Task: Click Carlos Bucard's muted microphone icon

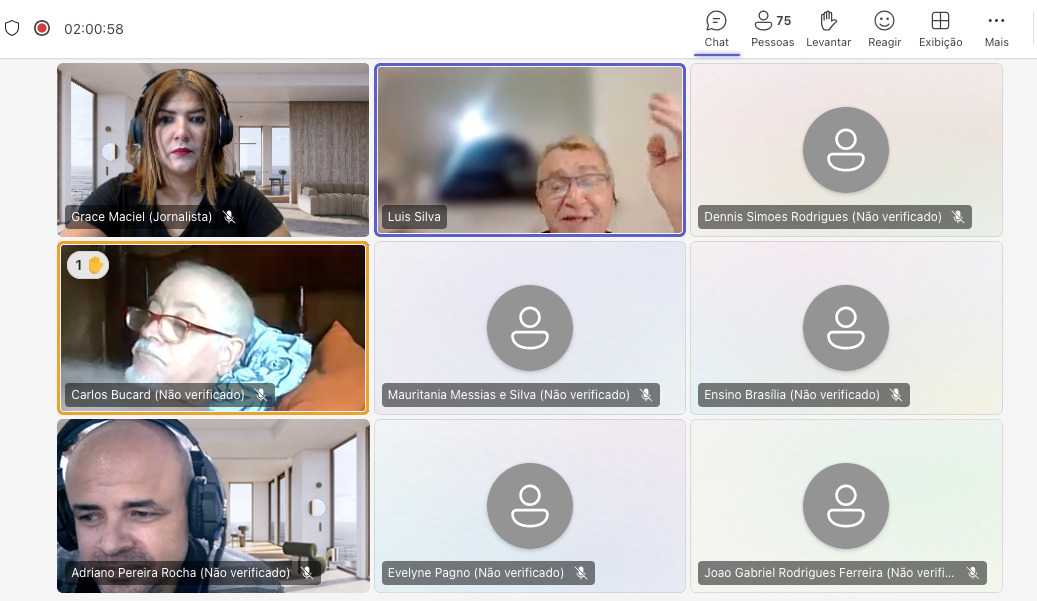Action: pos(261,395)
